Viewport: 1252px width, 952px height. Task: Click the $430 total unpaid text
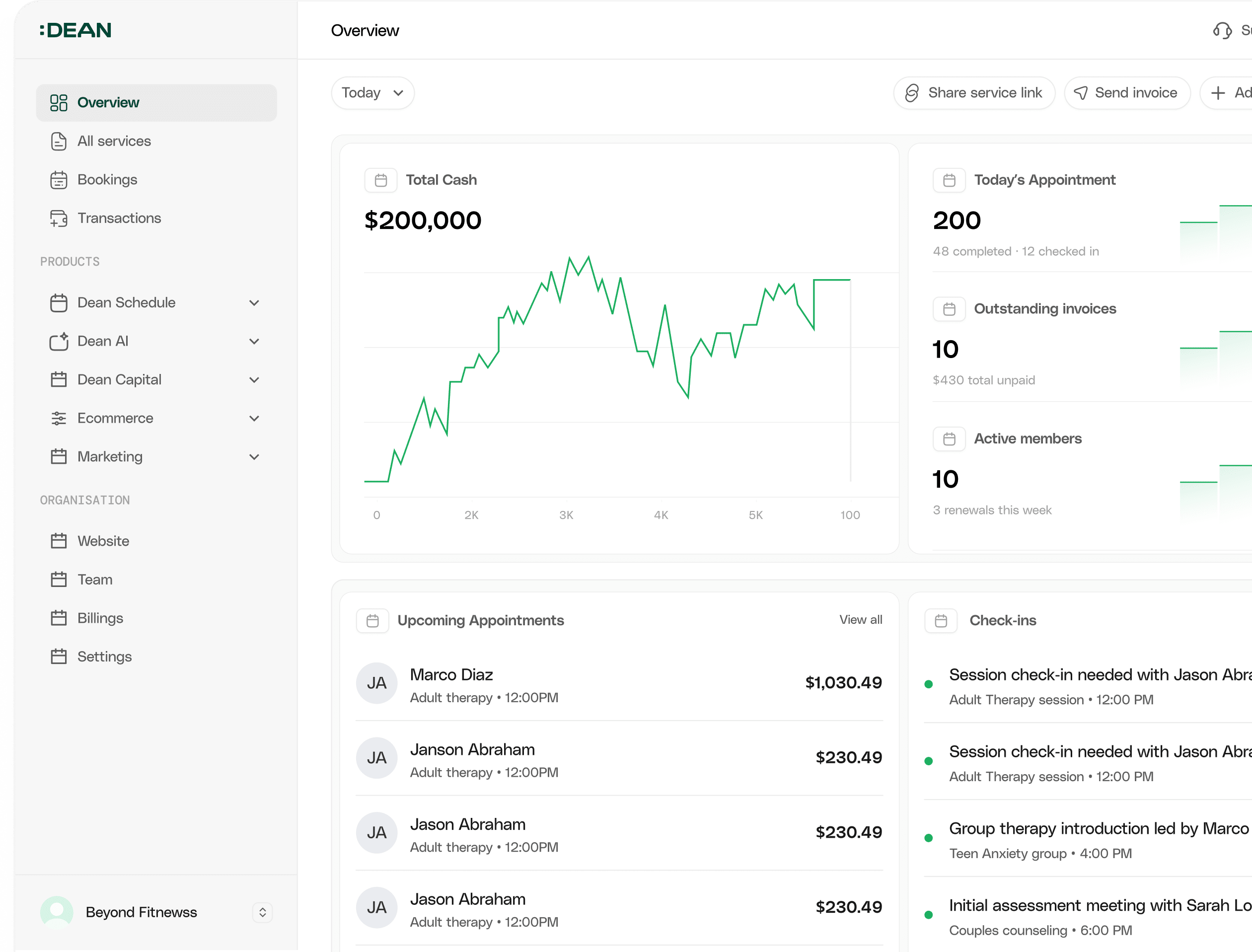click(984, 380)
